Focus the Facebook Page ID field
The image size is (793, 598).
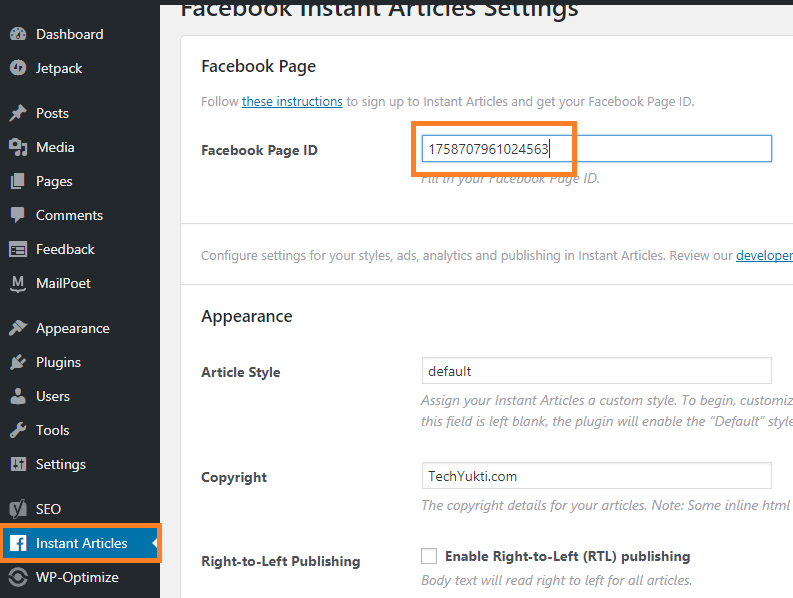(597, 149)
